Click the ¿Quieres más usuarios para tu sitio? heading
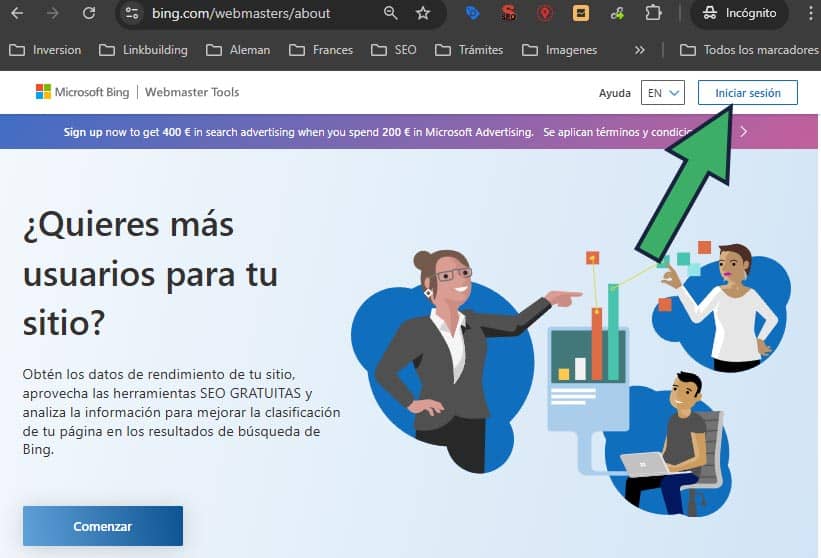 (150, 274)
